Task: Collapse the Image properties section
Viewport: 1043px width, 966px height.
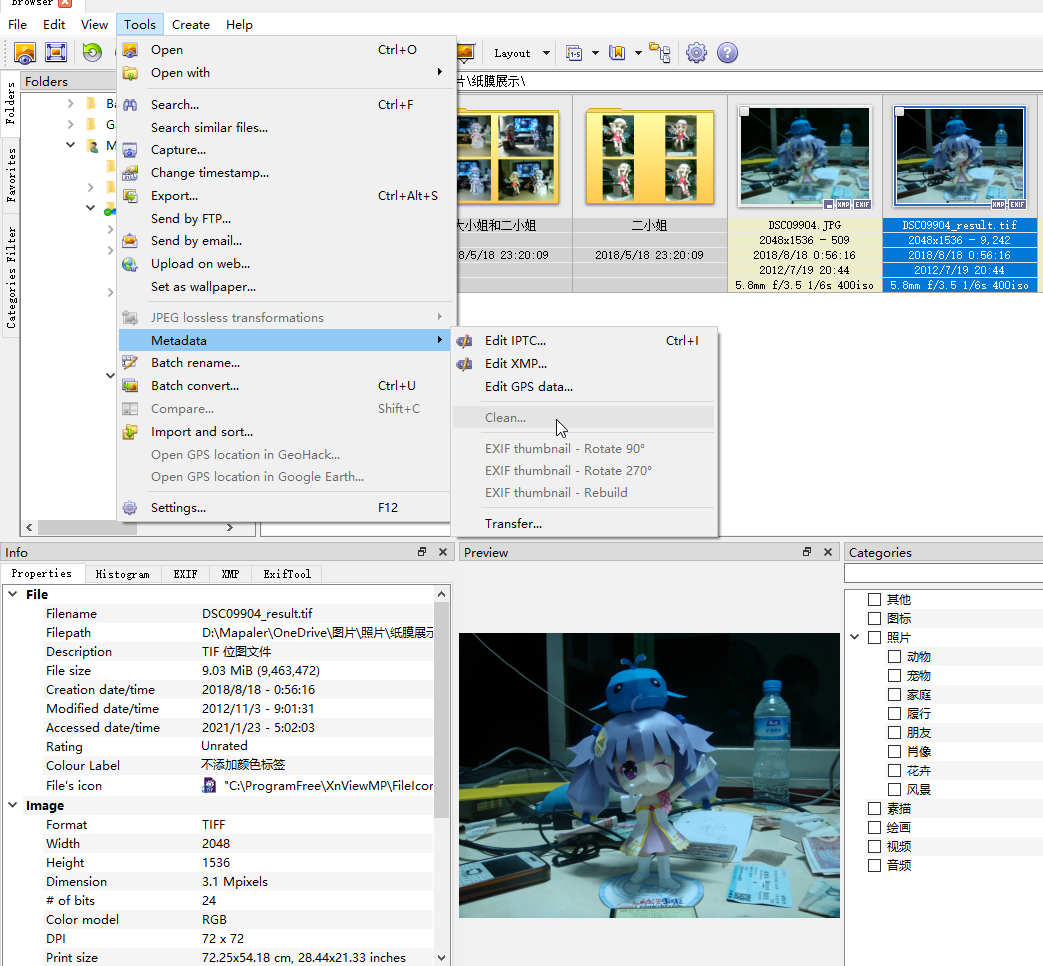Action: click(12, 805)
